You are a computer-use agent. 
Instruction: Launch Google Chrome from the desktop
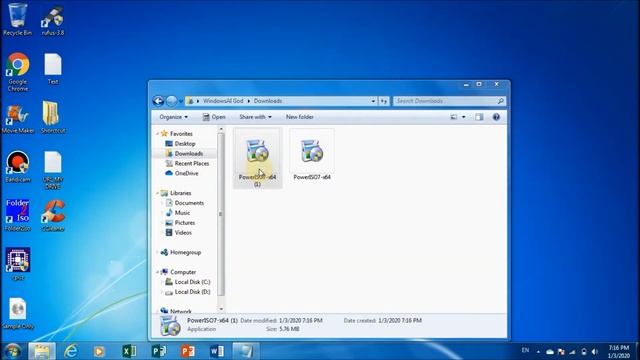click(18, 72)
